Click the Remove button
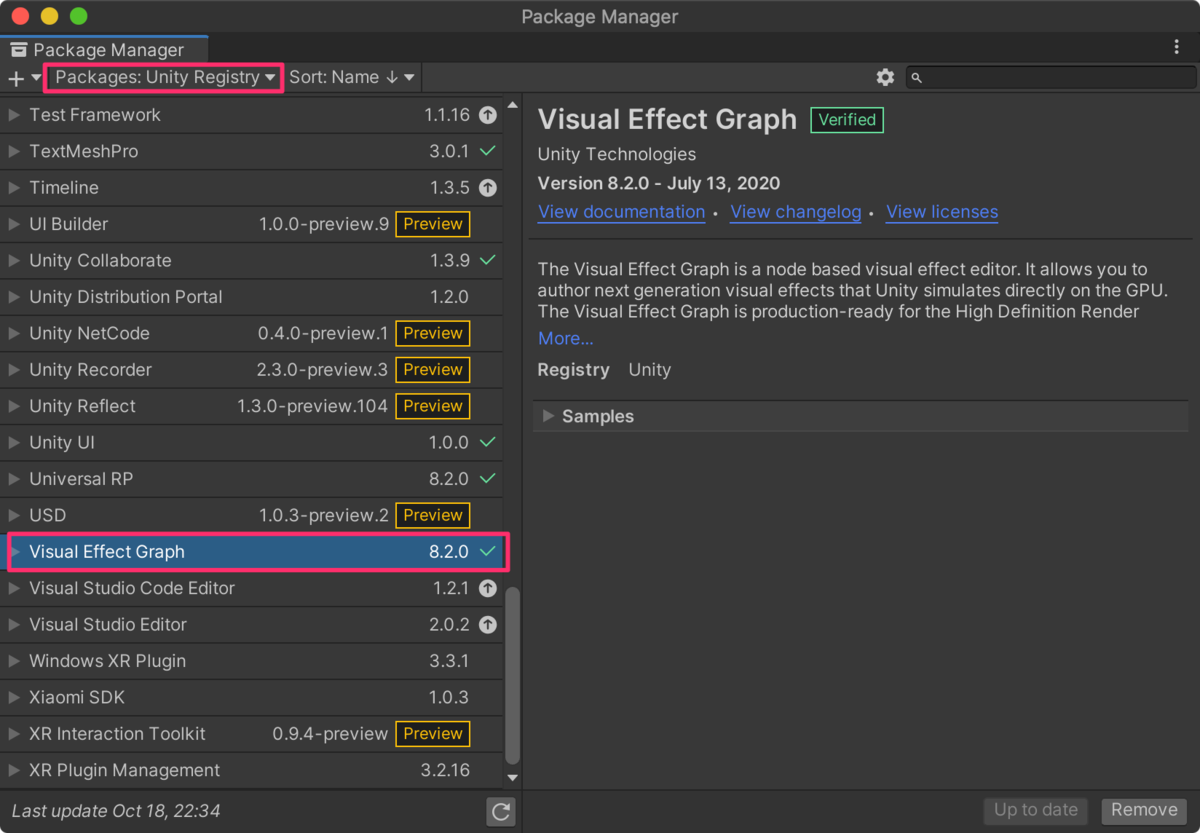Image resolution: width=1200 pixels, height=833 pixels. (1144, 810)
